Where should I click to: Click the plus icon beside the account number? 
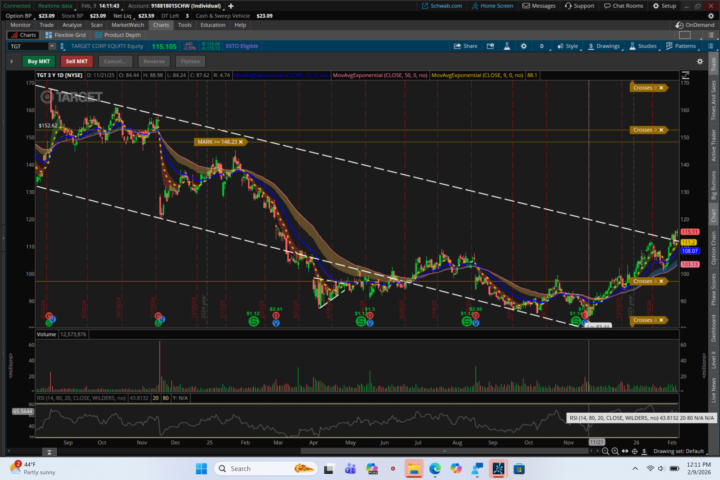click(231, 6)
